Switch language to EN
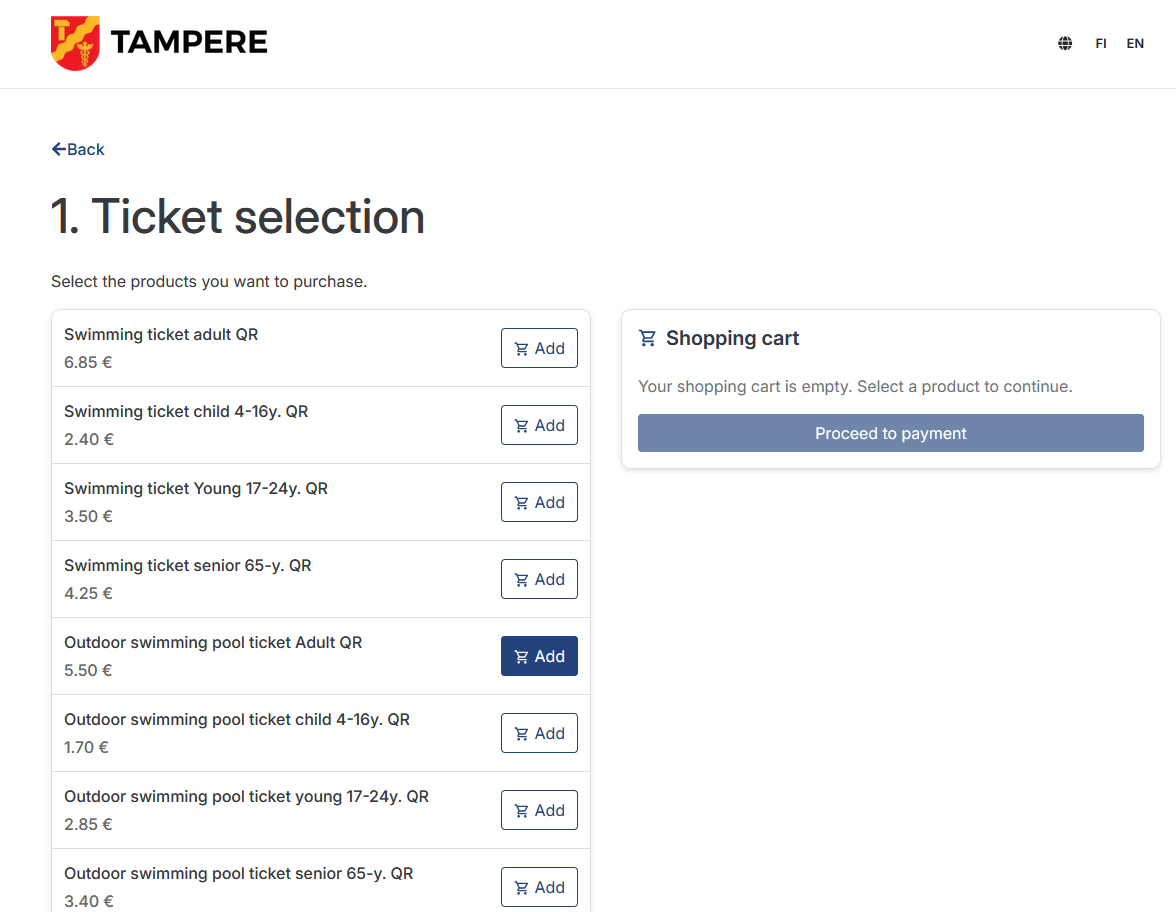Image resolution: width=1176 pixels, height=912 pixels. [x=1135, y=43]
